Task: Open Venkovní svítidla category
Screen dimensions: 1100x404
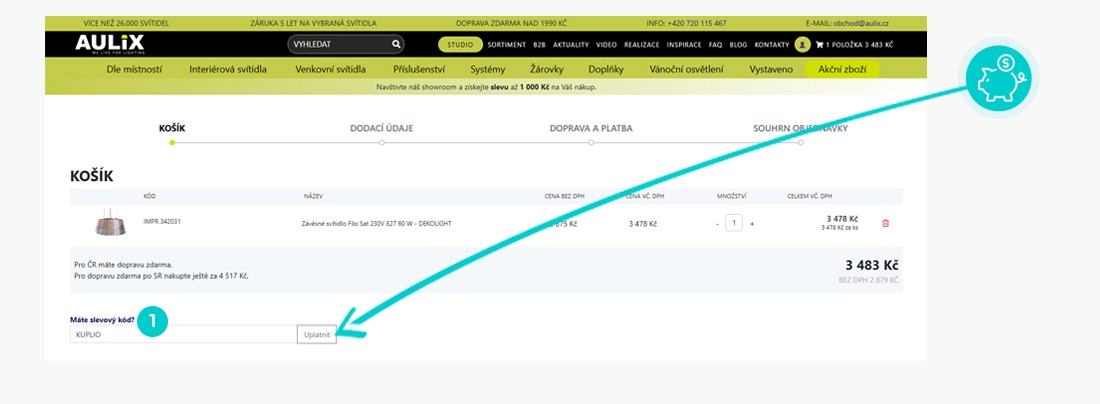Action: (330, 69)
